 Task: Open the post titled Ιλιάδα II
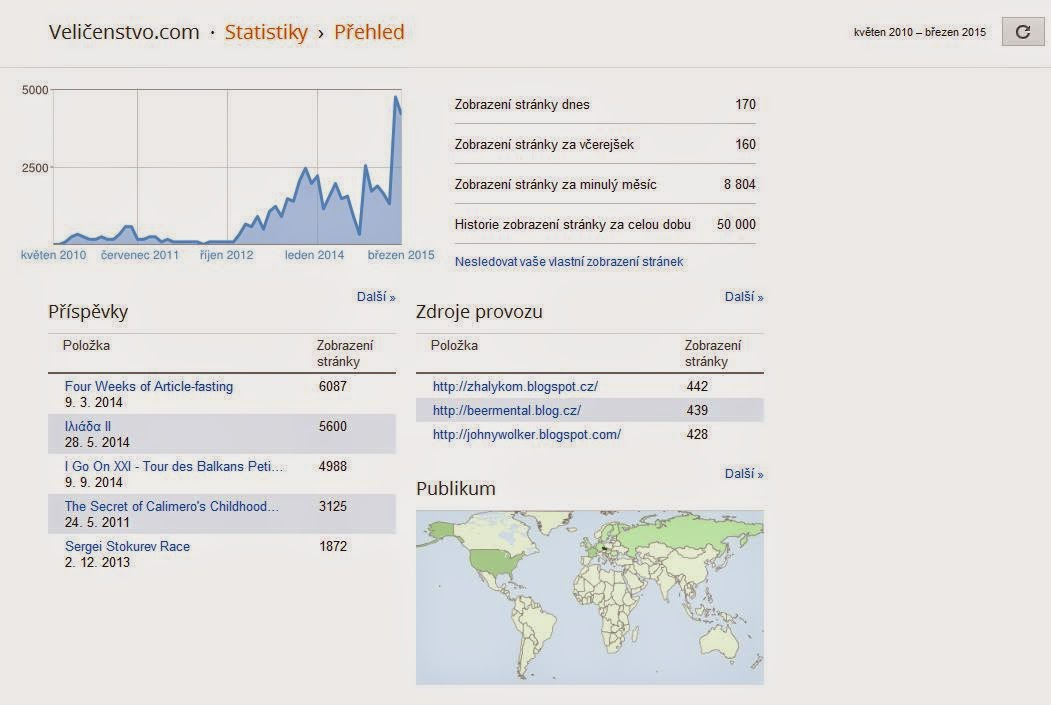pyautogui.click(x=88, y=426)
